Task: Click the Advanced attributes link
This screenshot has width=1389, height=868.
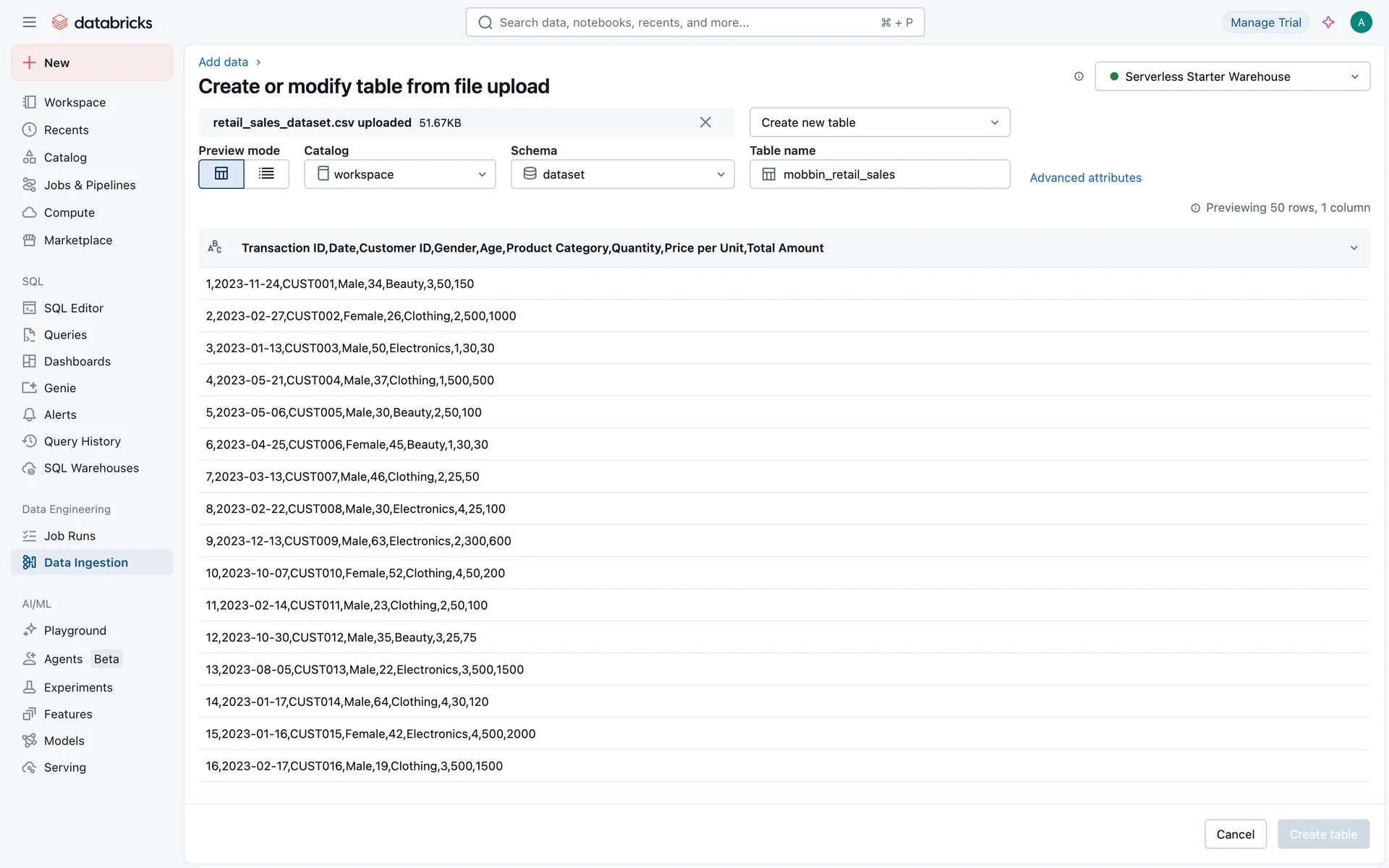Action: click(1085, 178)
